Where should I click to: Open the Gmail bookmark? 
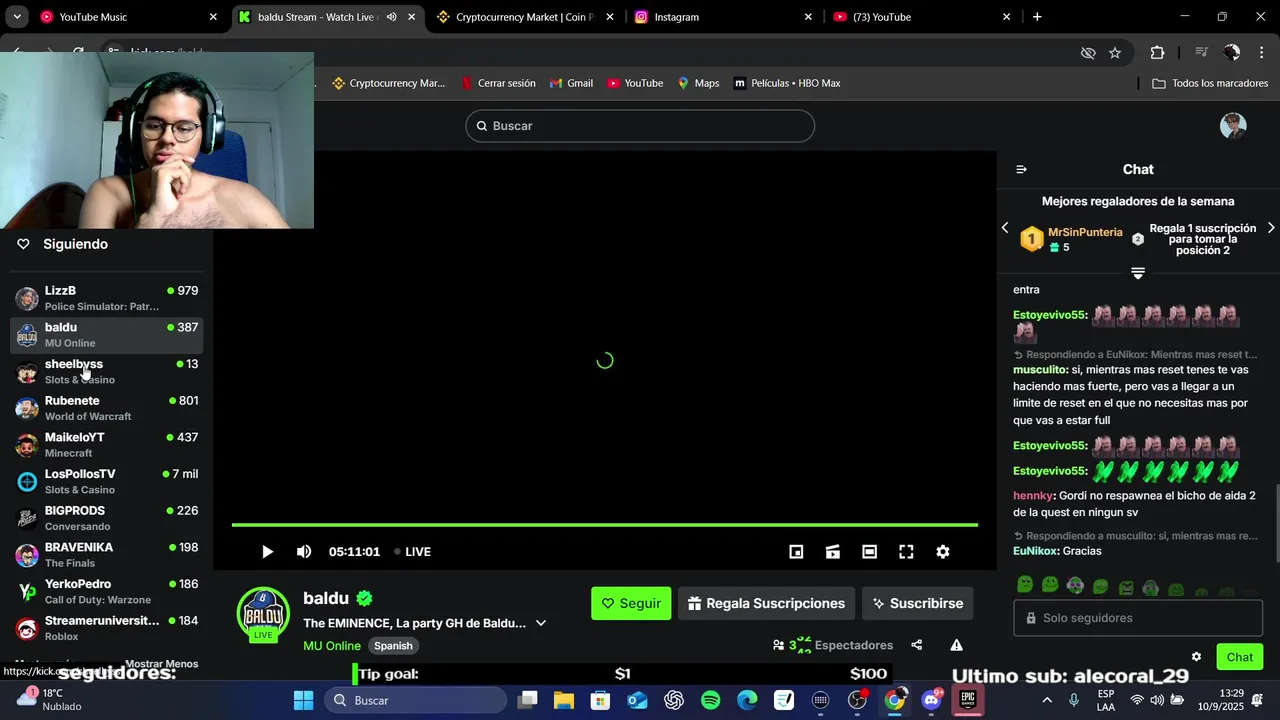coord(571,83)
